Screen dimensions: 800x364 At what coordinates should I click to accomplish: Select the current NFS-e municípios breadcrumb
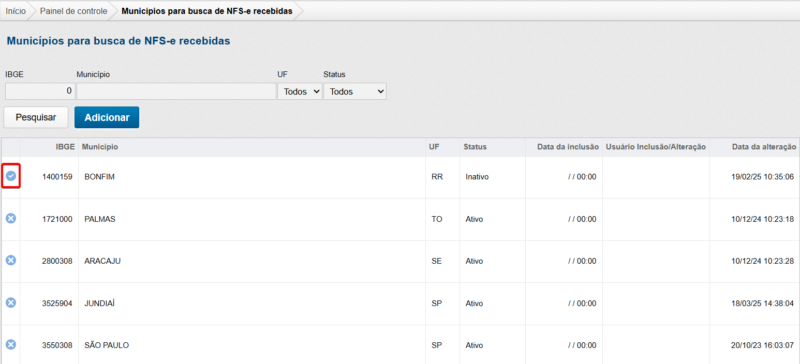click(207, 11)
